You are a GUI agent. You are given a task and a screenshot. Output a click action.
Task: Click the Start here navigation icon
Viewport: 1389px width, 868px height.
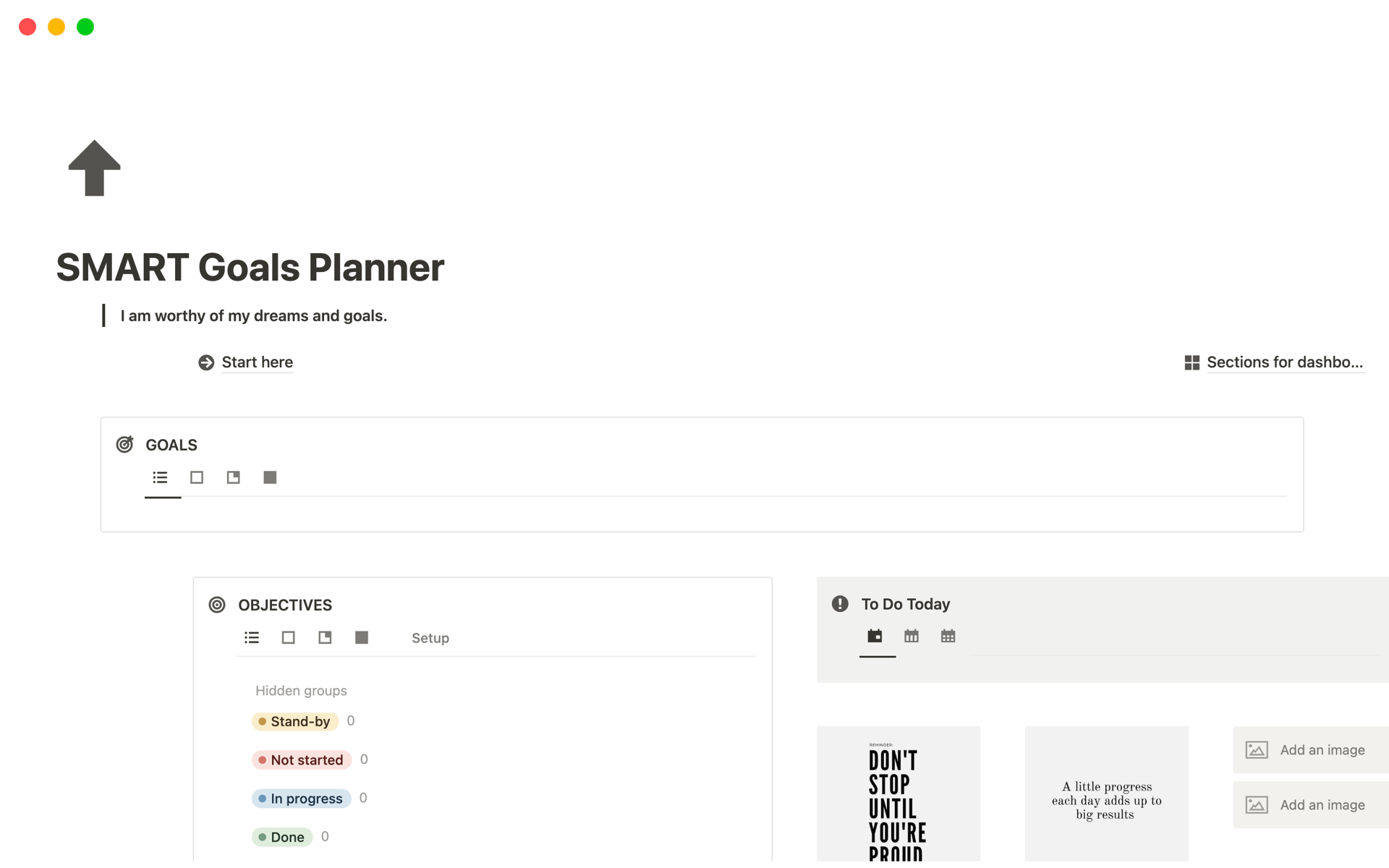[205, 362]
